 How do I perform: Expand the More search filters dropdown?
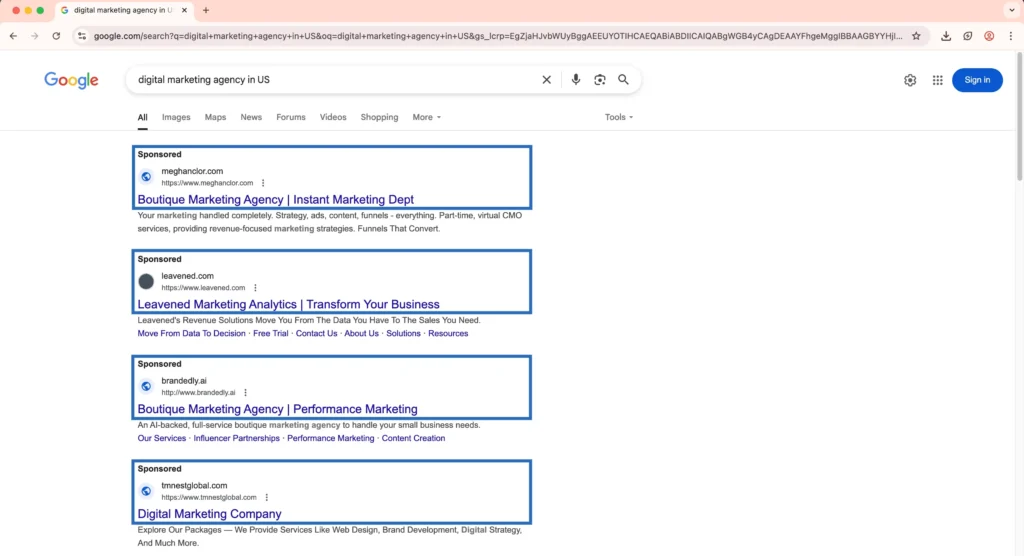[x=426, y=118]
